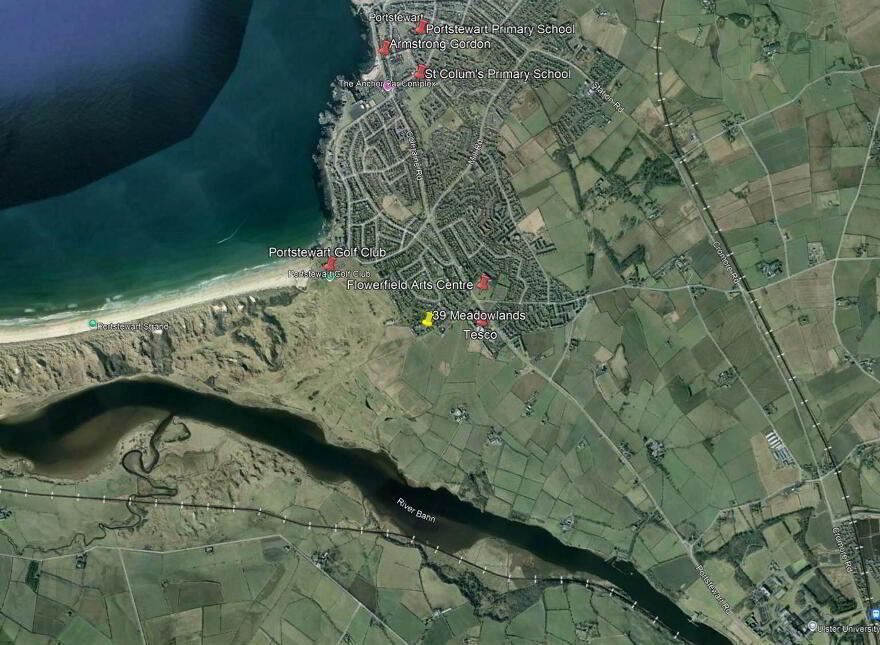Click the Armstrong Gordon label text

click(440, 44)
